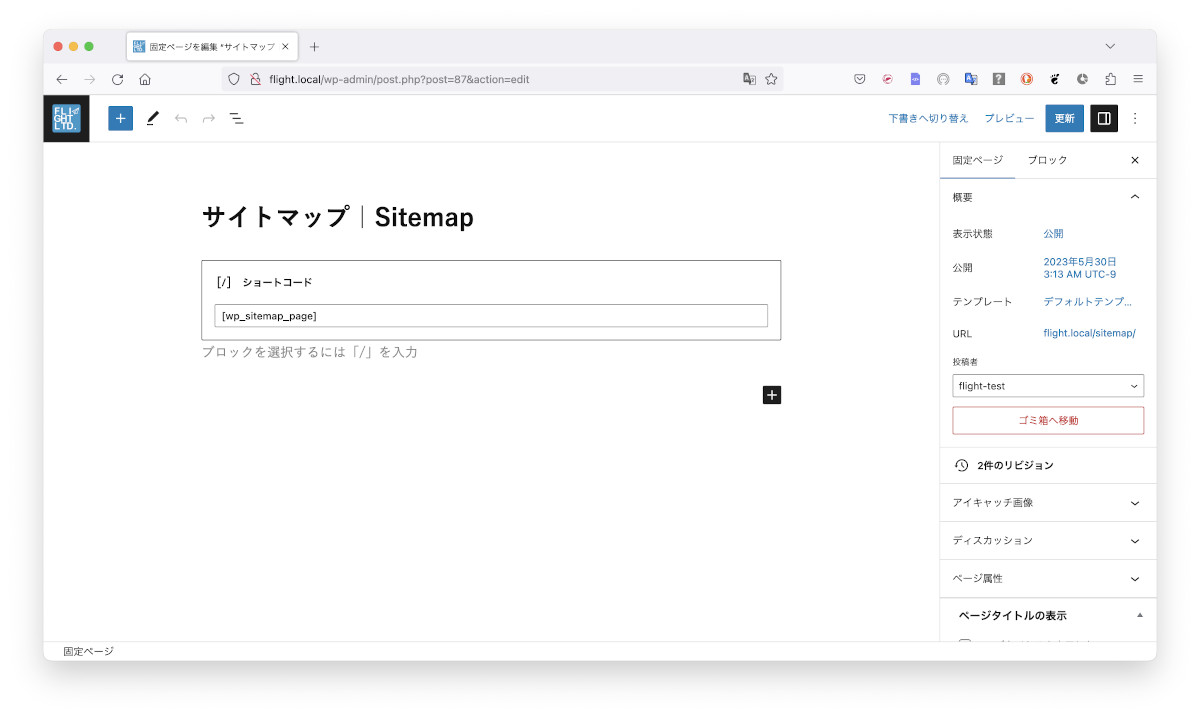The image size is (1200, 718).
Task: Add a block with the black plus button
Action: pos(771,395)
